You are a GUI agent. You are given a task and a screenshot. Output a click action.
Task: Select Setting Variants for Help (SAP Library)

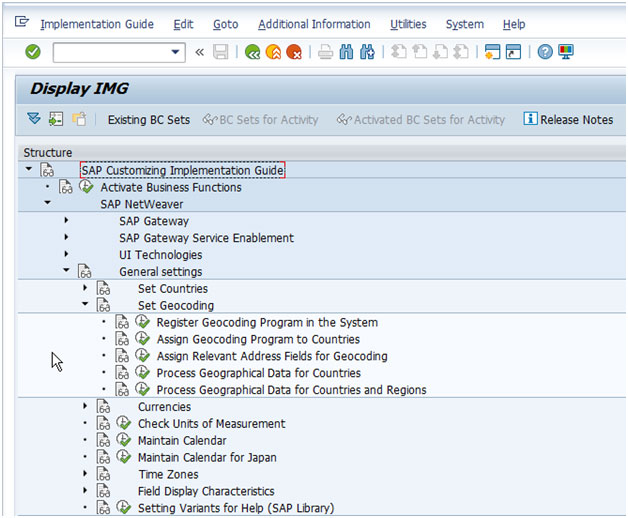[236, 508]
